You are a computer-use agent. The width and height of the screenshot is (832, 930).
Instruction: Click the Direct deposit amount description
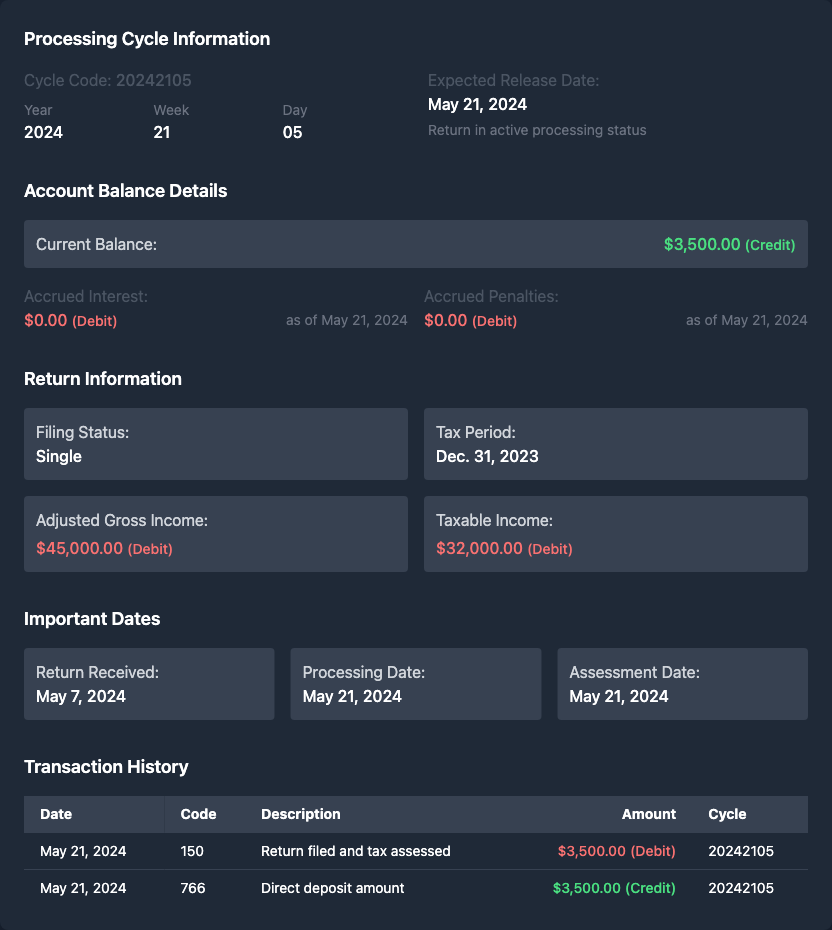point(333,888)
